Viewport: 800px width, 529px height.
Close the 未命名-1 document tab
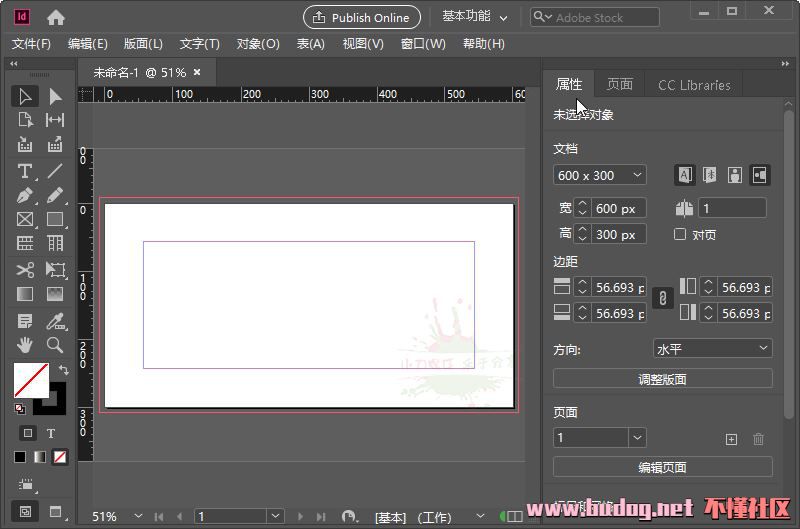tap(197, 72)
